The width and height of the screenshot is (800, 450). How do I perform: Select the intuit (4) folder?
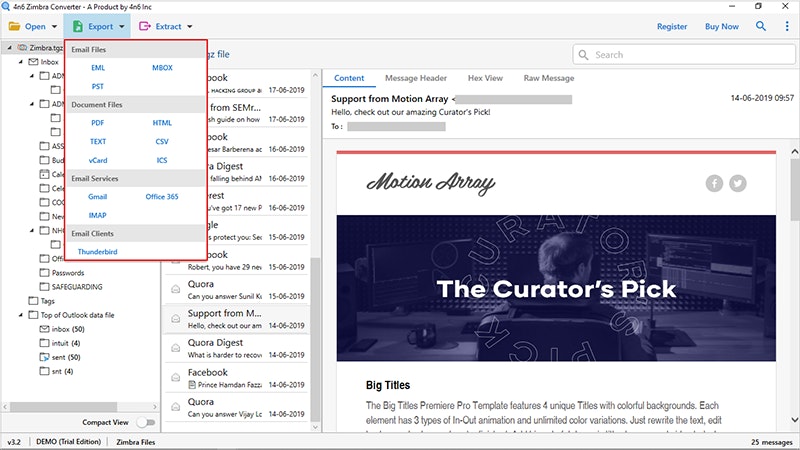coord(65,343)
